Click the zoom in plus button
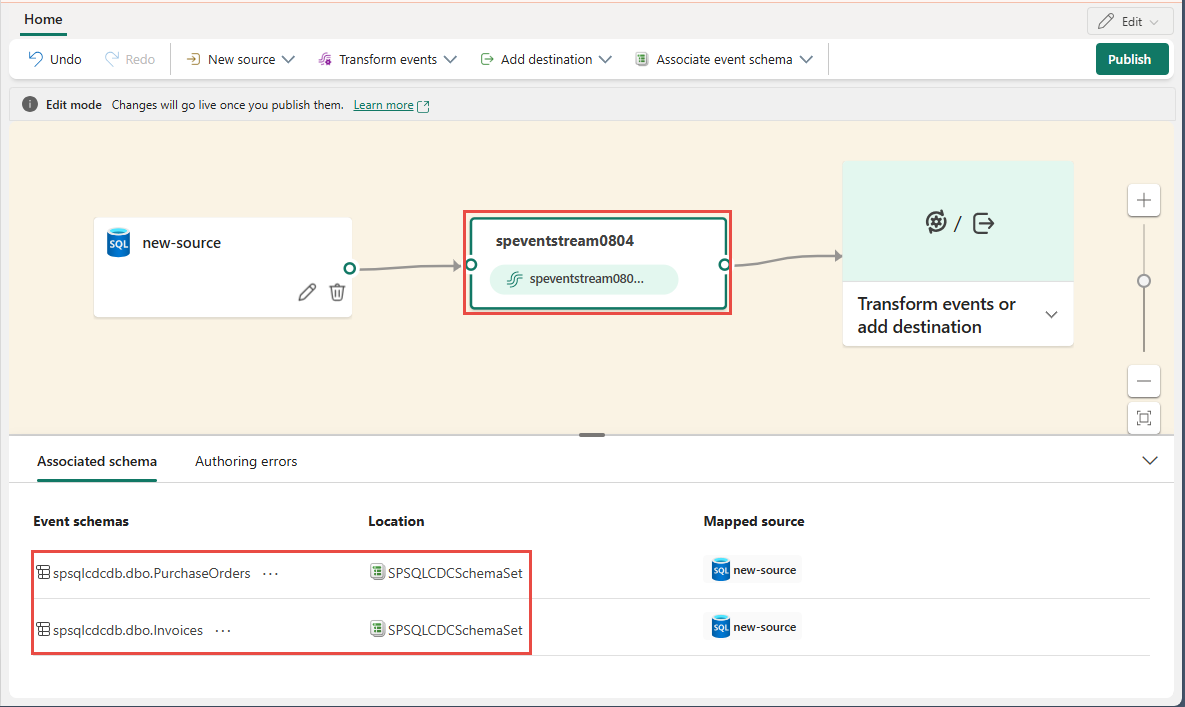The image size is (1185, 707). click(x=1144, y=201)
